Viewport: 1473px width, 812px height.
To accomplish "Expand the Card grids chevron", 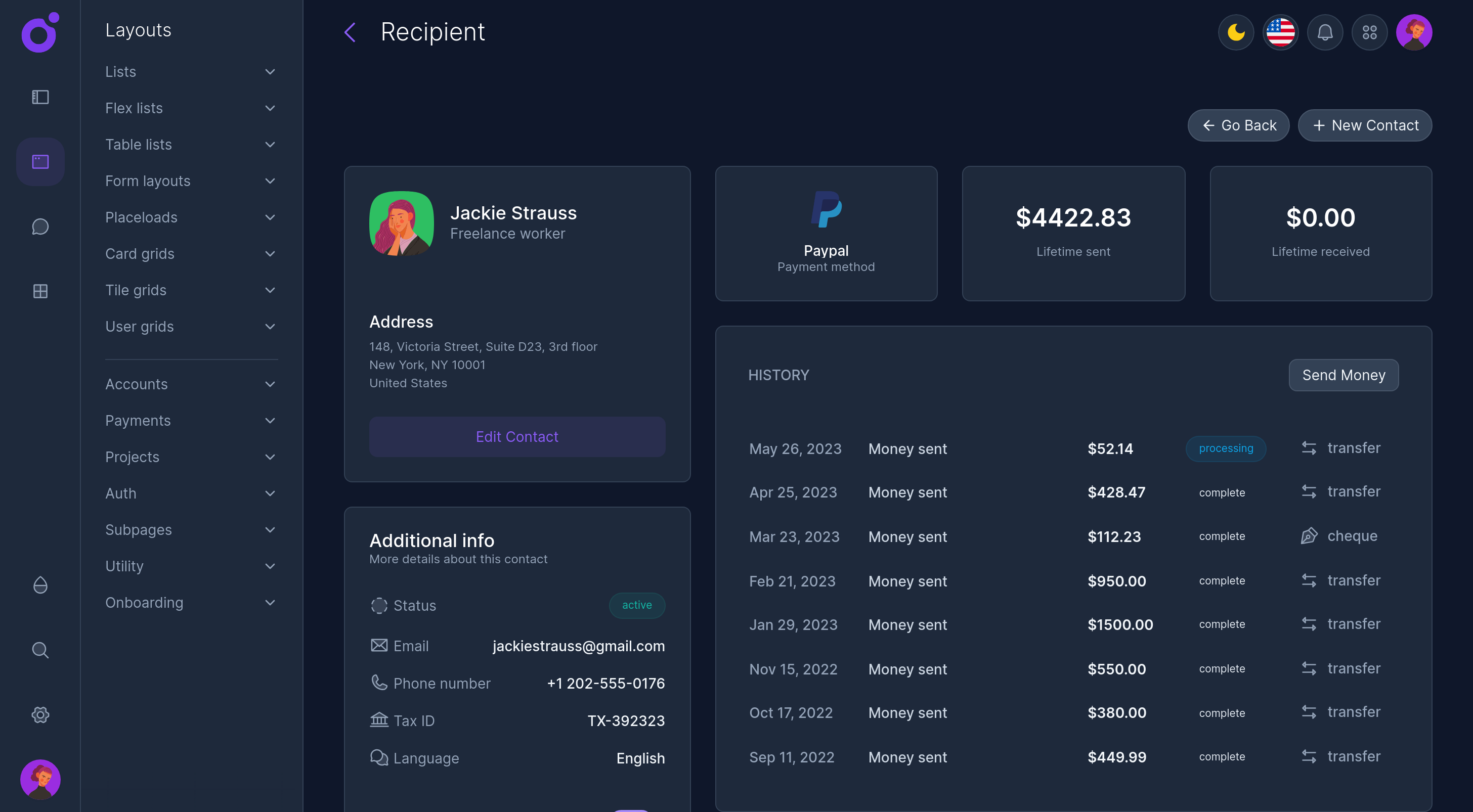I will 270,254.
